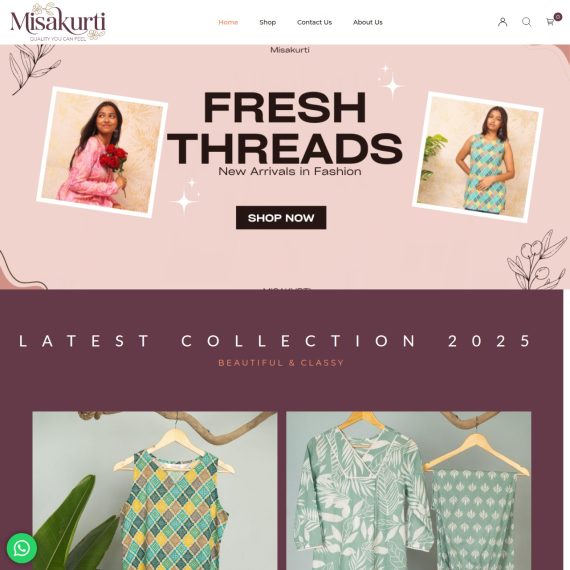570x570 pixels.
Task: Click the cart item count badge
Action: tap(558, 17)
